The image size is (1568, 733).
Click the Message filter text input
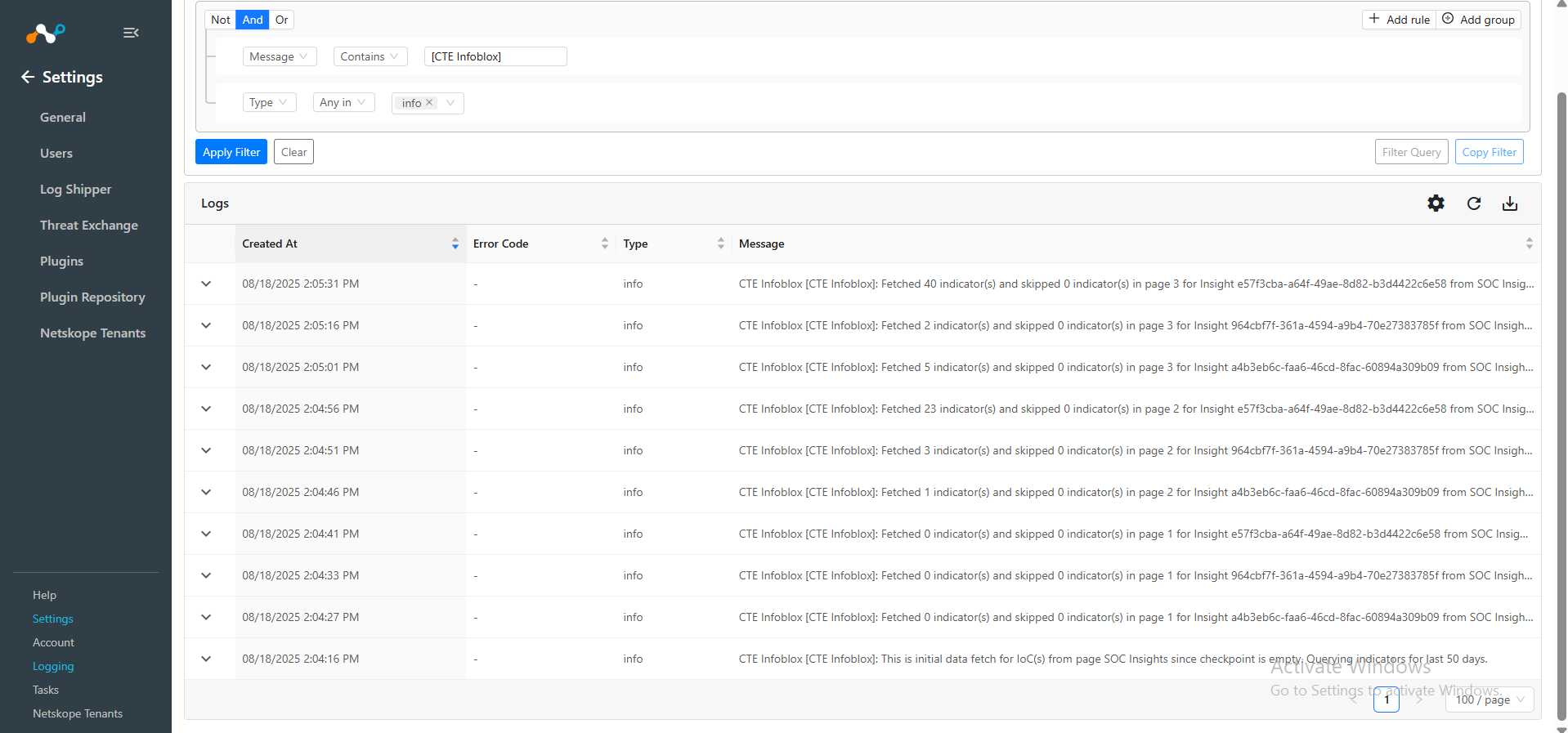pos(495,56)
